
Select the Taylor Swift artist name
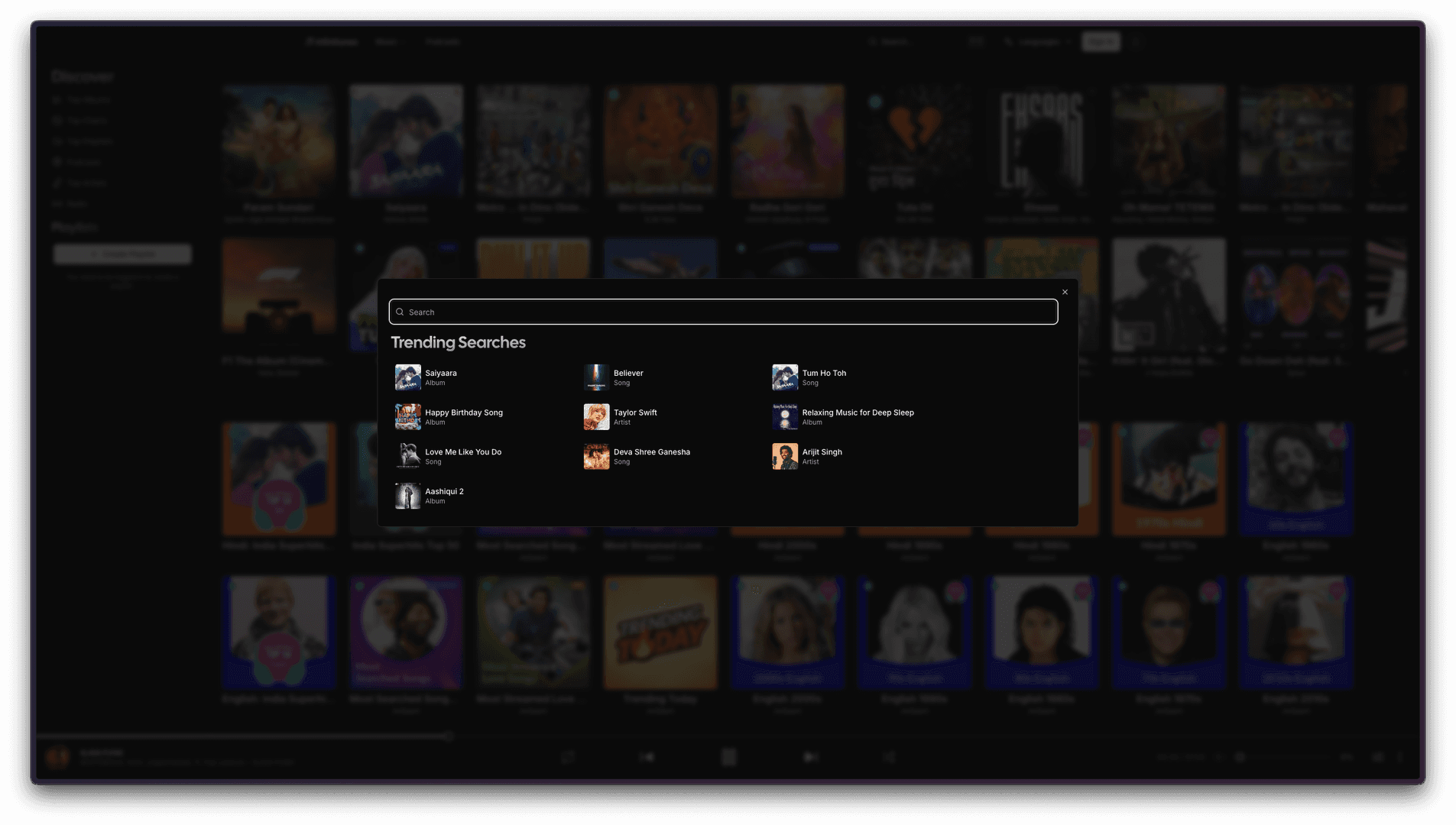click(x=635, y=412)
